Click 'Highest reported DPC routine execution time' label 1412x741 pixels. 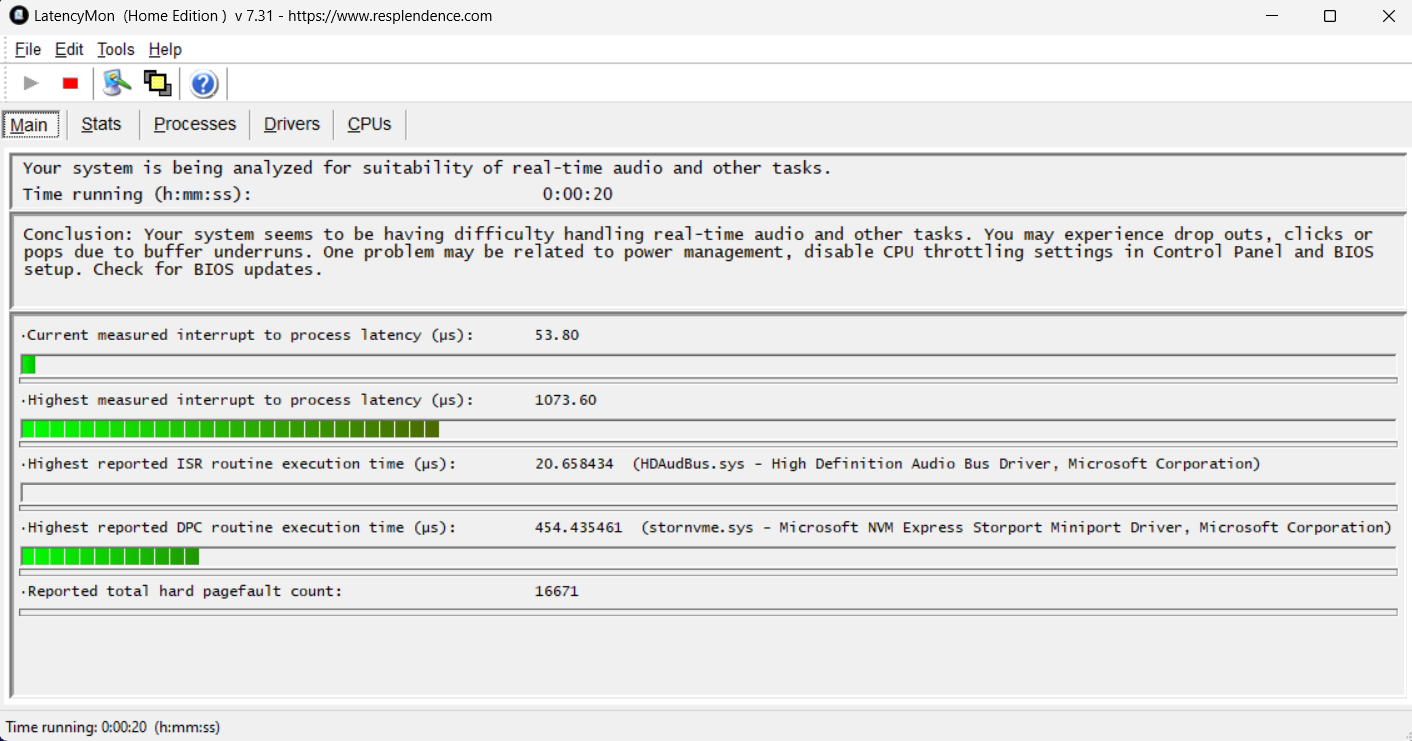[x=241, y=528]
